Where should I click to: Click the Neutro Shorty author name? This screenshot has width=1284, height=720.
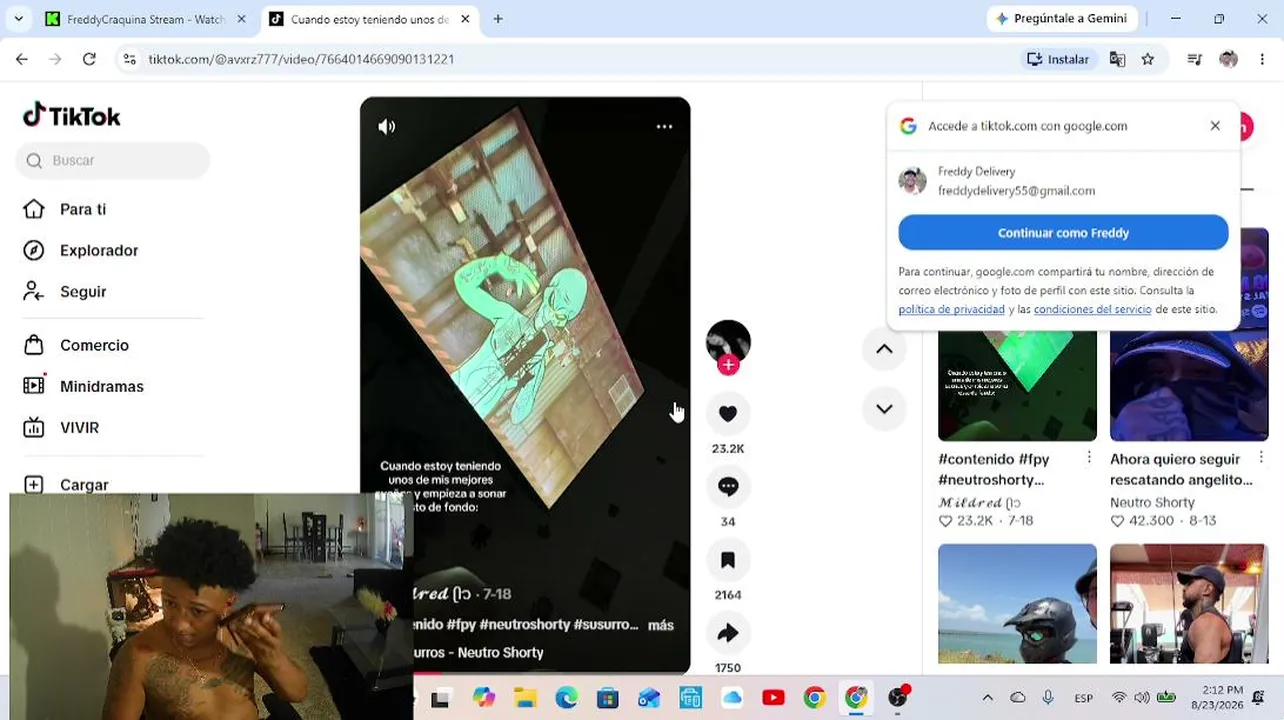[1152, 503]
